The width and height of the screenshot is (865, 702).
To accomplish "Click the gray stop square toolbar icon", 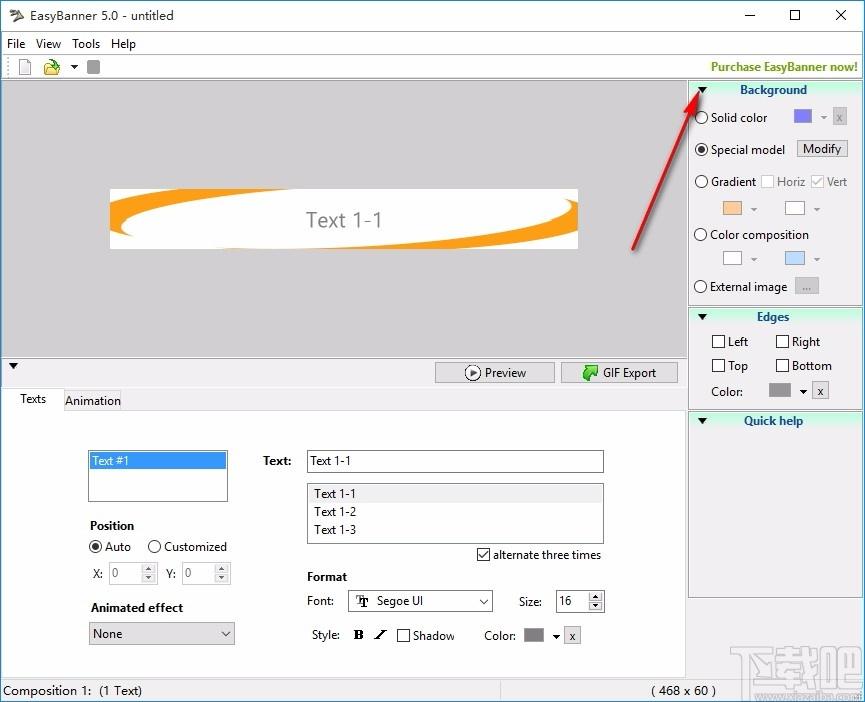I will tap(94, 67).
